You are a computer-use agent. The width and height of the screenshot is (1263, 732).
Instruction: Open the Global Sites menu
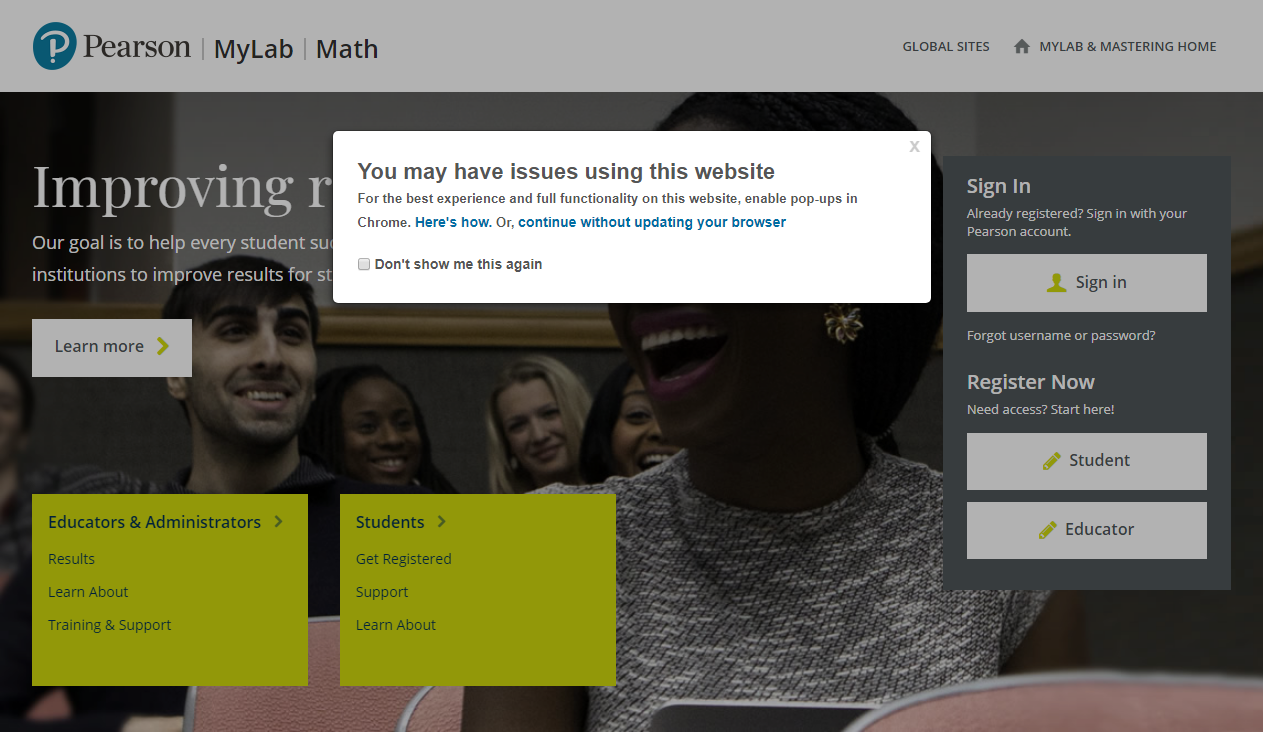pos(945,46)
